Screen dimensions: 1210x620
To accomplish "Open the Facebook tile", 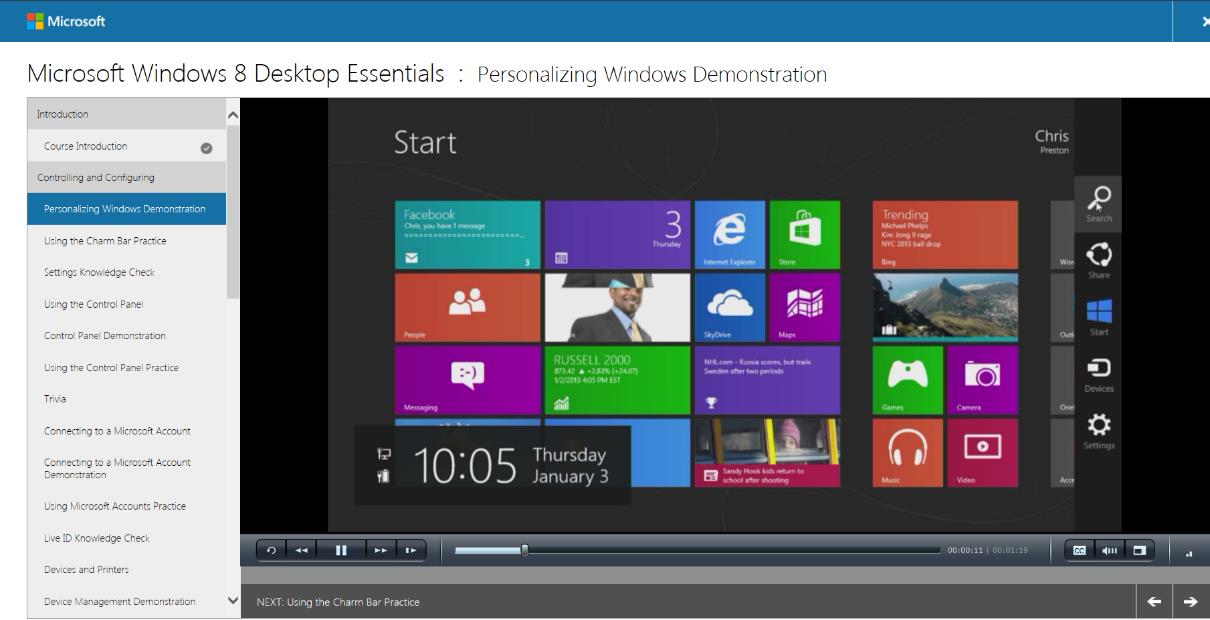I will (x=468, y=235).
